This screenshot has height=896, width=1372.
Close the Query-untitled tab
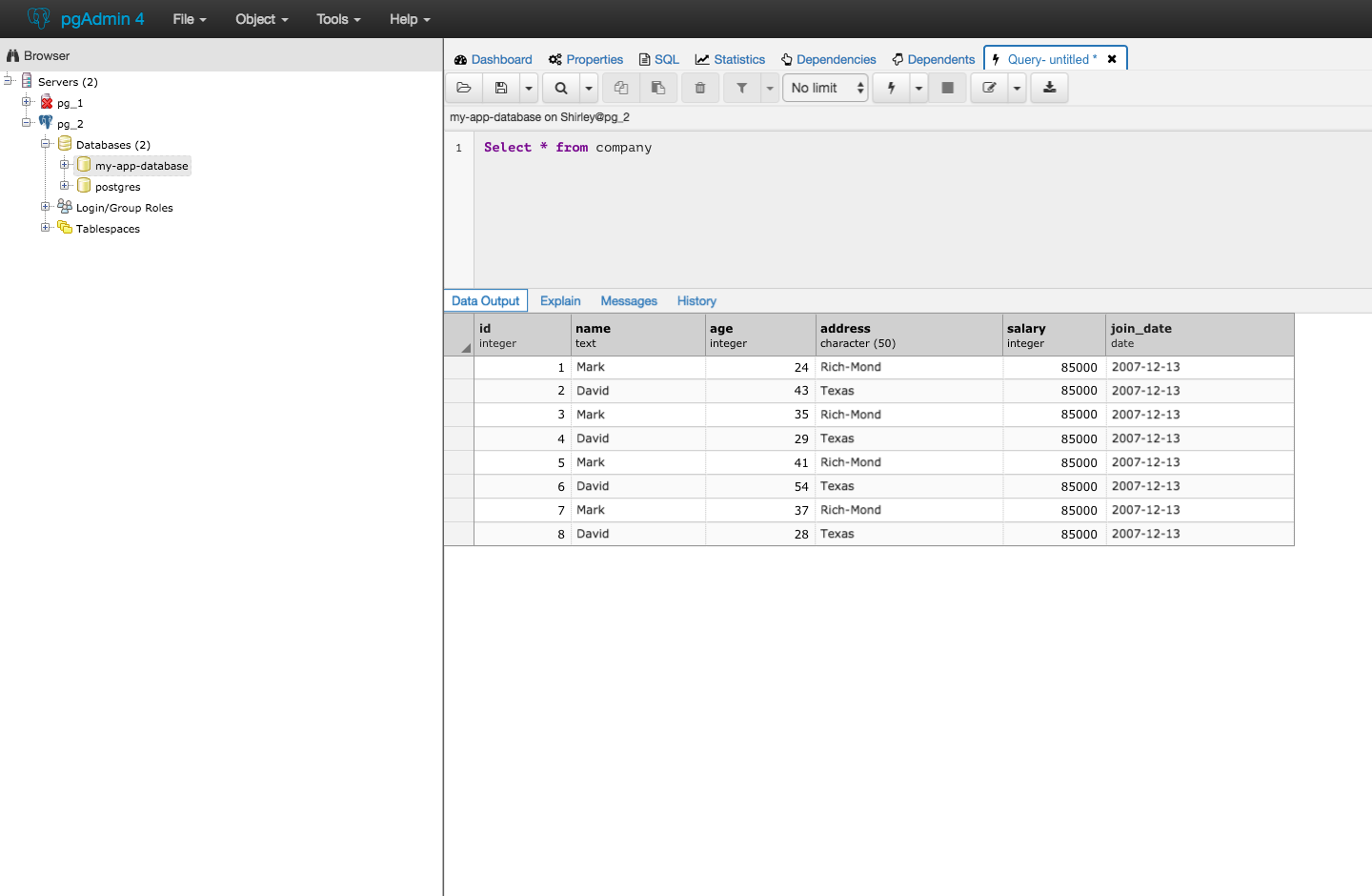pyautogui.click(x=1112, y=59)
